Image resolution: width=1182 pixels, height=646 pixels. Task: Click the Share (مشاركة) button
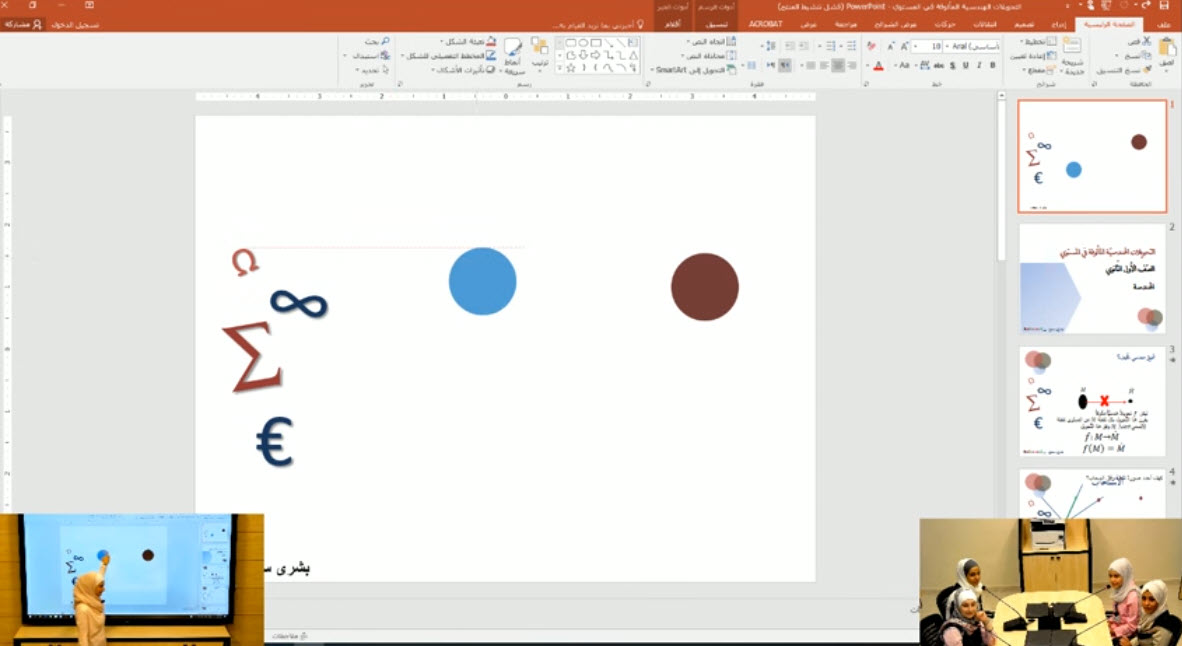coord(23,23)
